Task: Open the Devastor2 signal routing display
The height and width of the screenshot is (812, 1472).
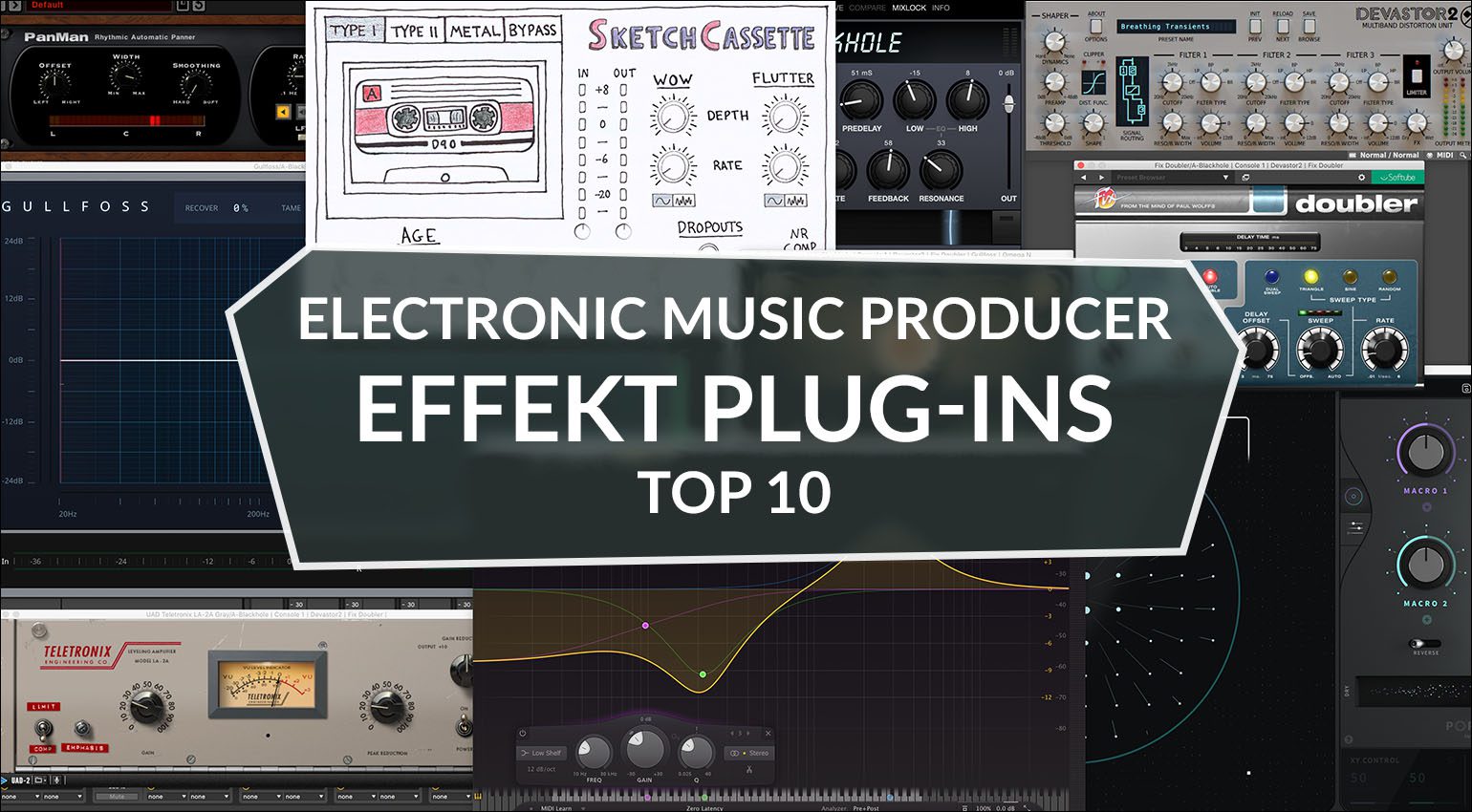Action: point(1132,92)
